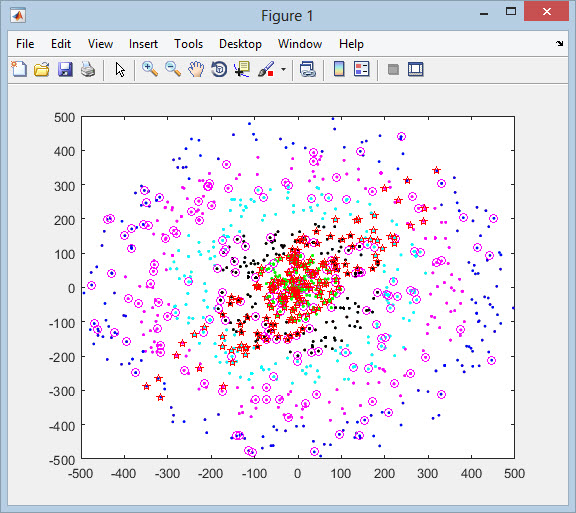Select the Rotate 3D tool

pyautogui.click(x=219, y=69)
